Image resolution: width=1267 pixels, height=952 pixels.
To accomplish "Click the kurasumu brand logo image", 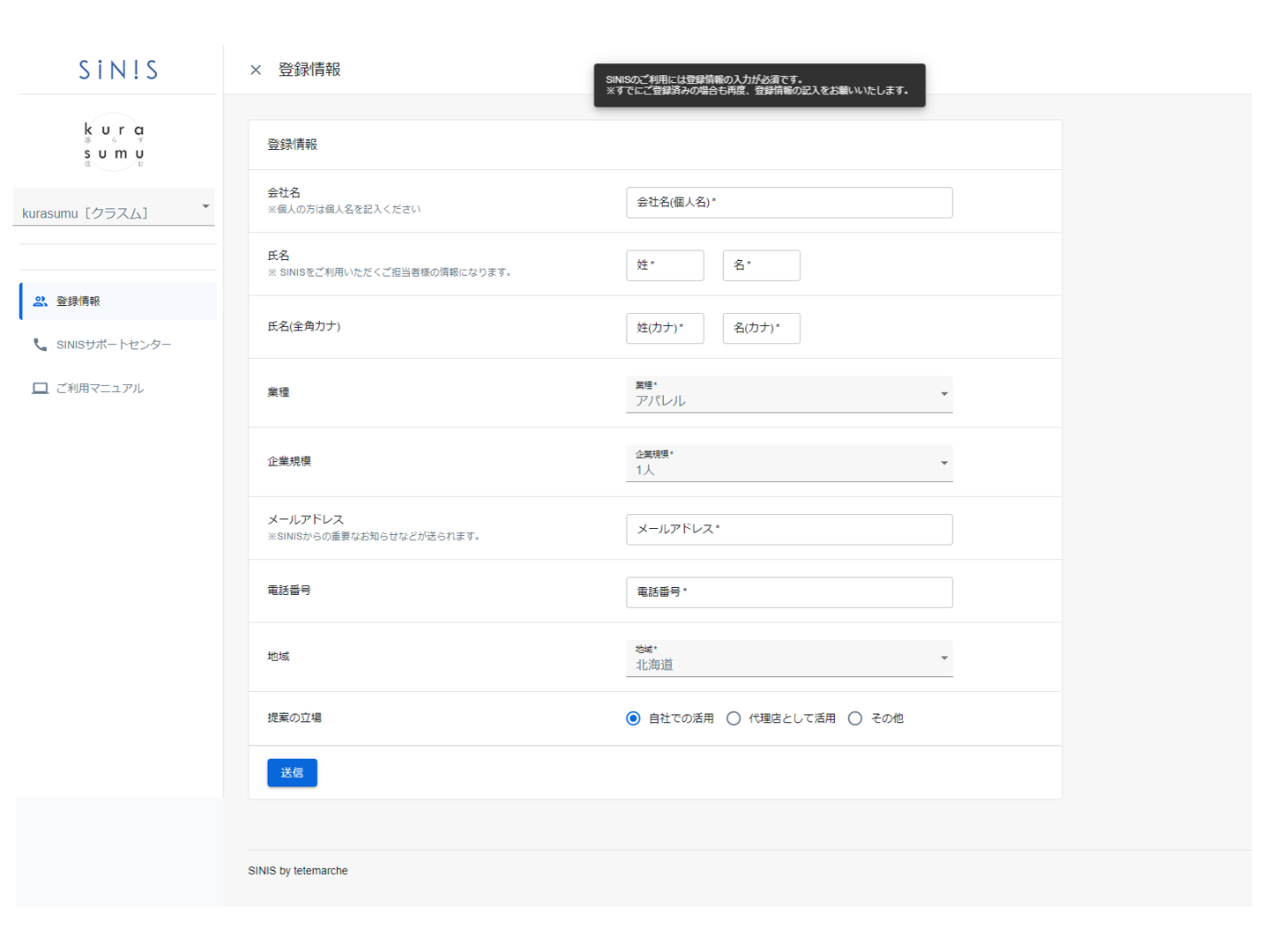I will [x=114, y=142].
